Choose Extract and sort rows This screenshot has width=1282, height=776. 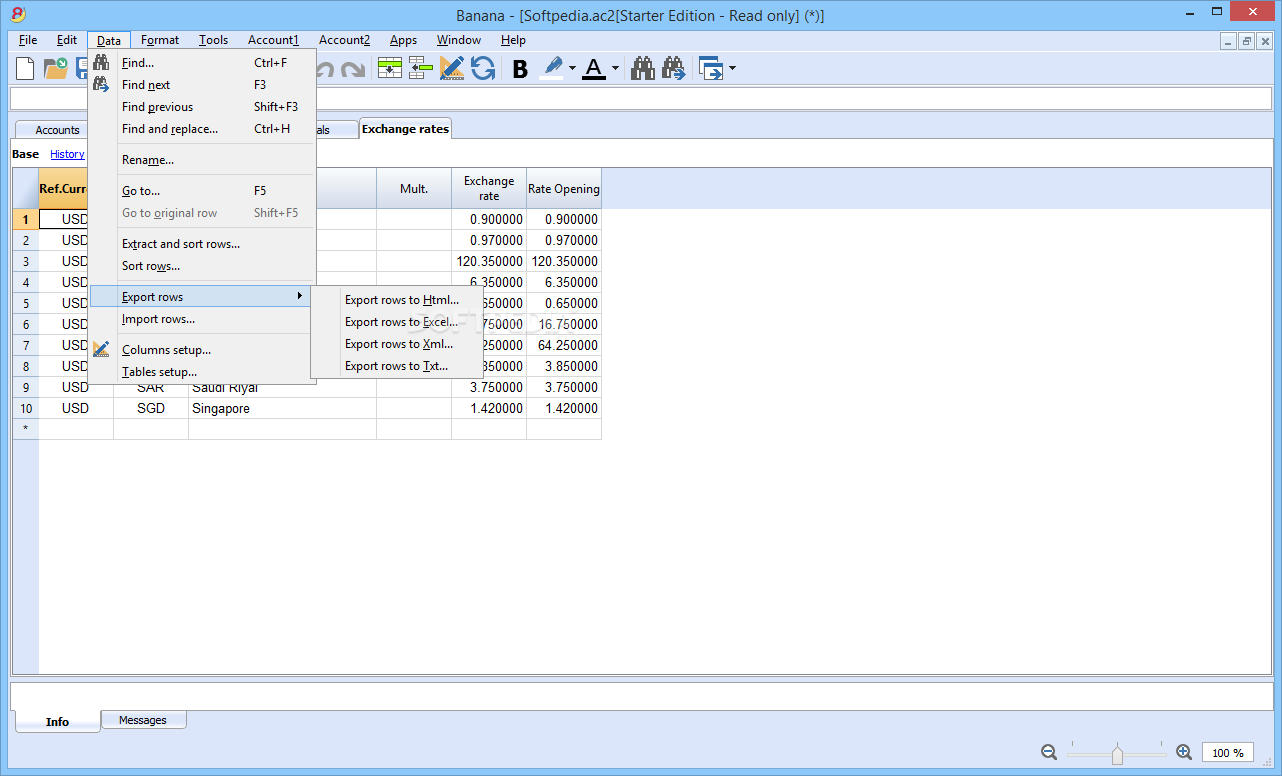pyautogui.click(x=202, y=244)
